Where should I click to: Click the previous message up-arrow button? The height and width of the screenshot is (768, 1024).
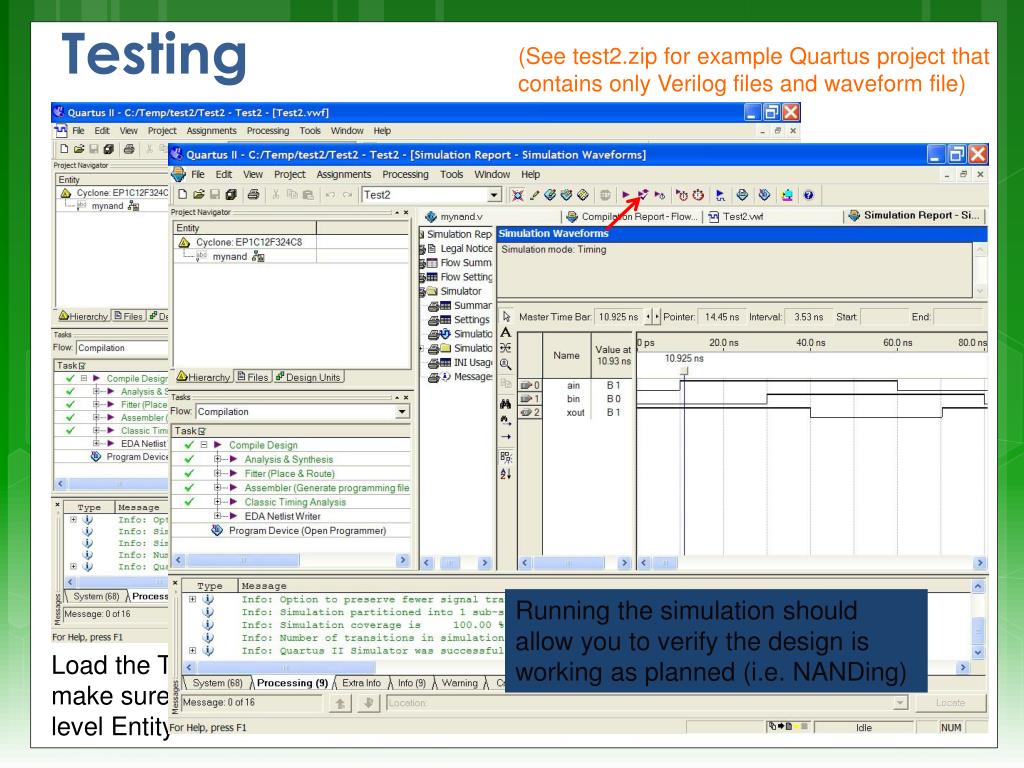340,703
